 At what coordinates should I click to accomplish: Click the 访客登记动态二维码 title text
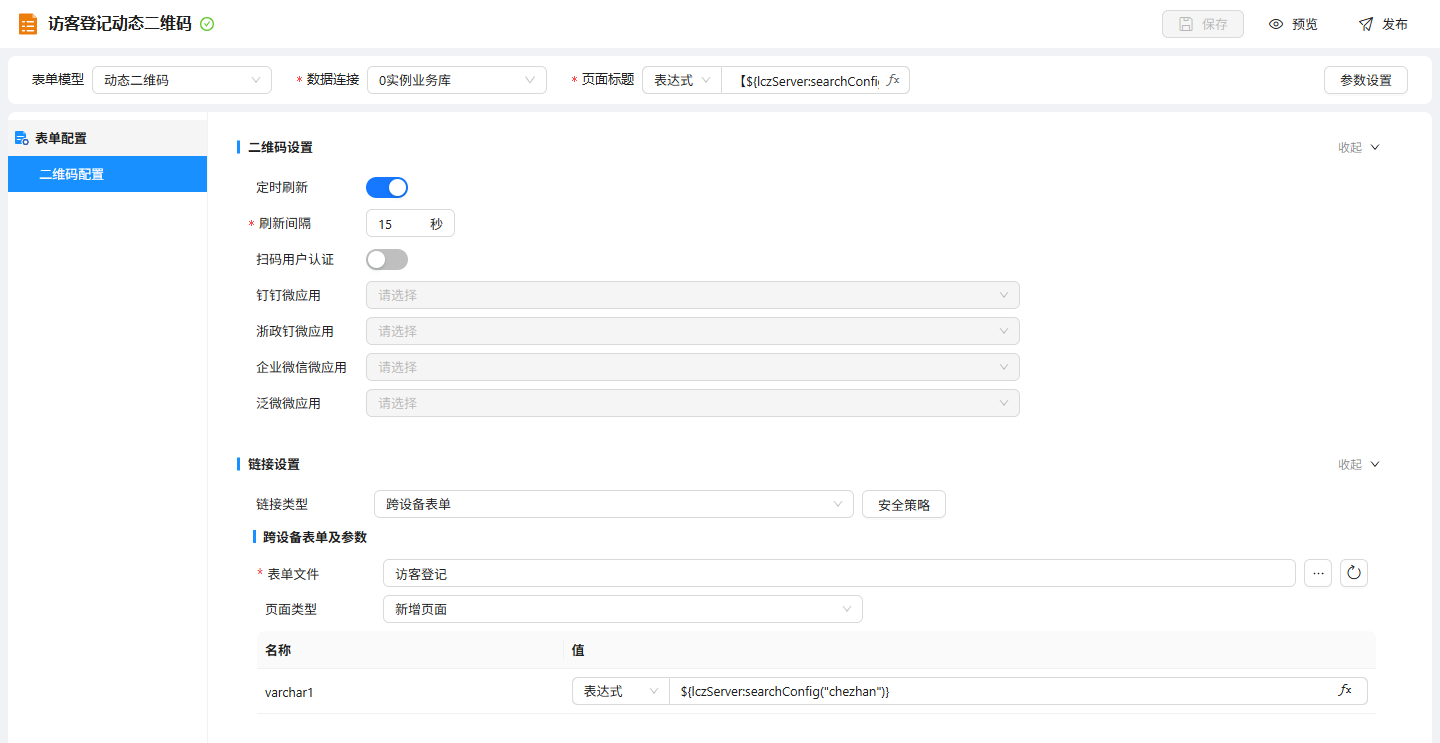point(120,24)
